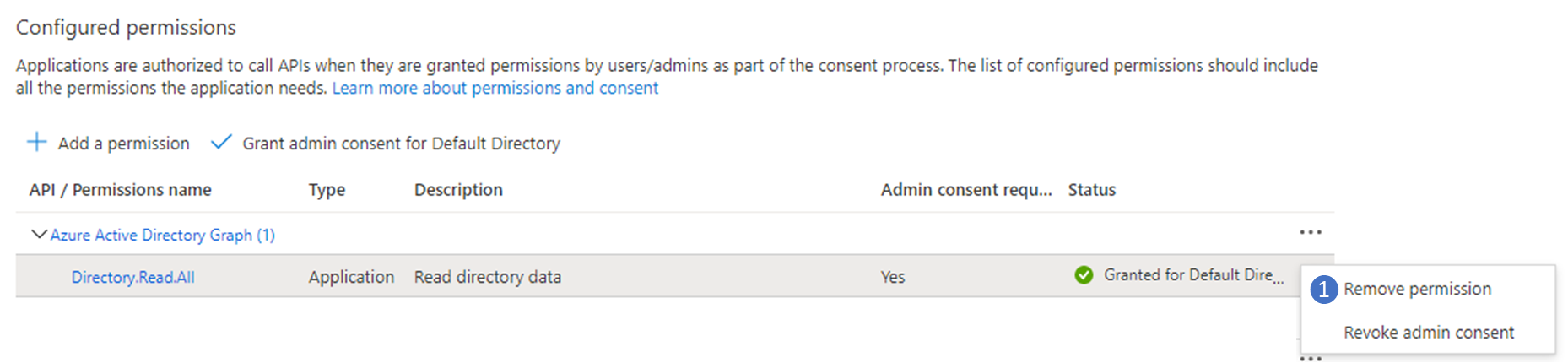Click the Admin consent required column header
This screenshot has height=363, width=1568.
pos(965,190)
